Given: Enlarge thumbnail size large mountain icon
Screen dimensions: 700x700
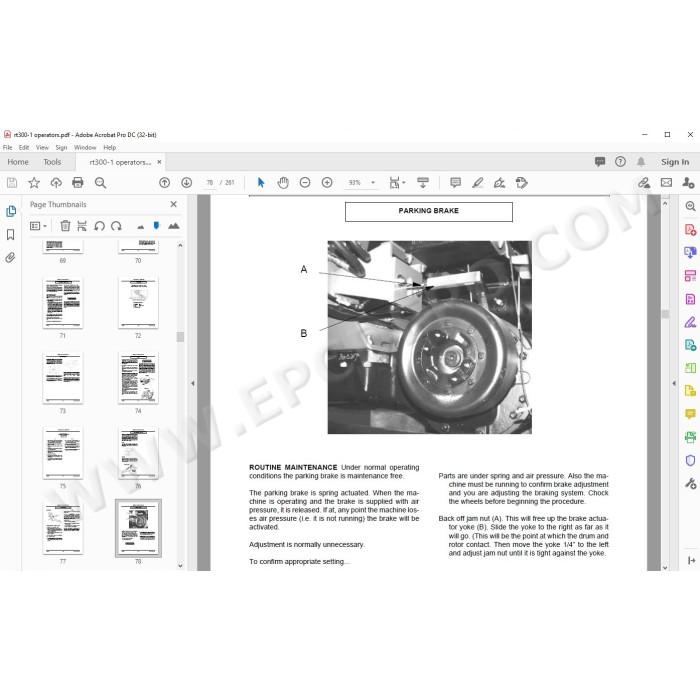Looking at the screenshot, I should (x=174, y=226).
